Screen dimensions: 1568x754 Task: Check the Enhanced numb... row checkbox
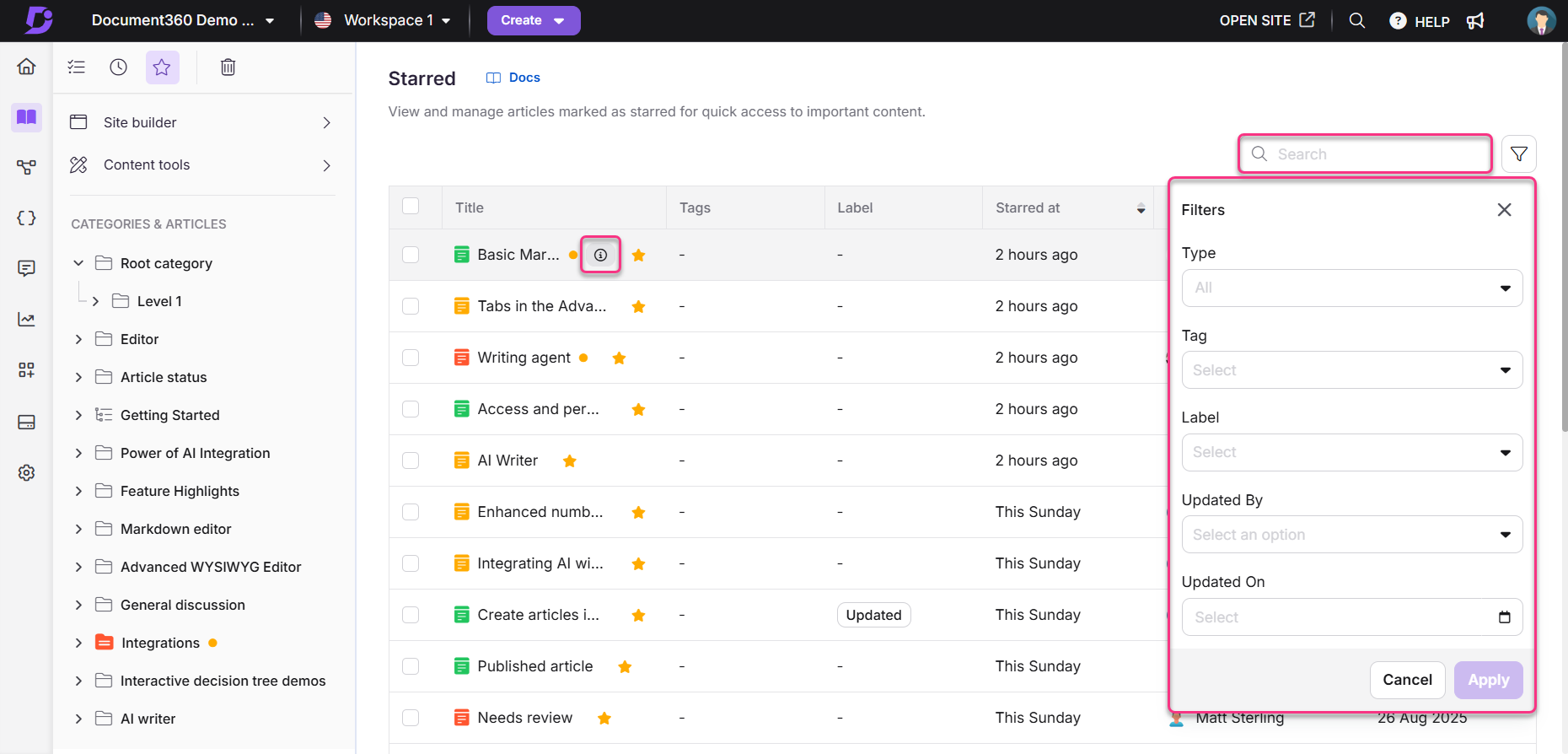point(411,512)
